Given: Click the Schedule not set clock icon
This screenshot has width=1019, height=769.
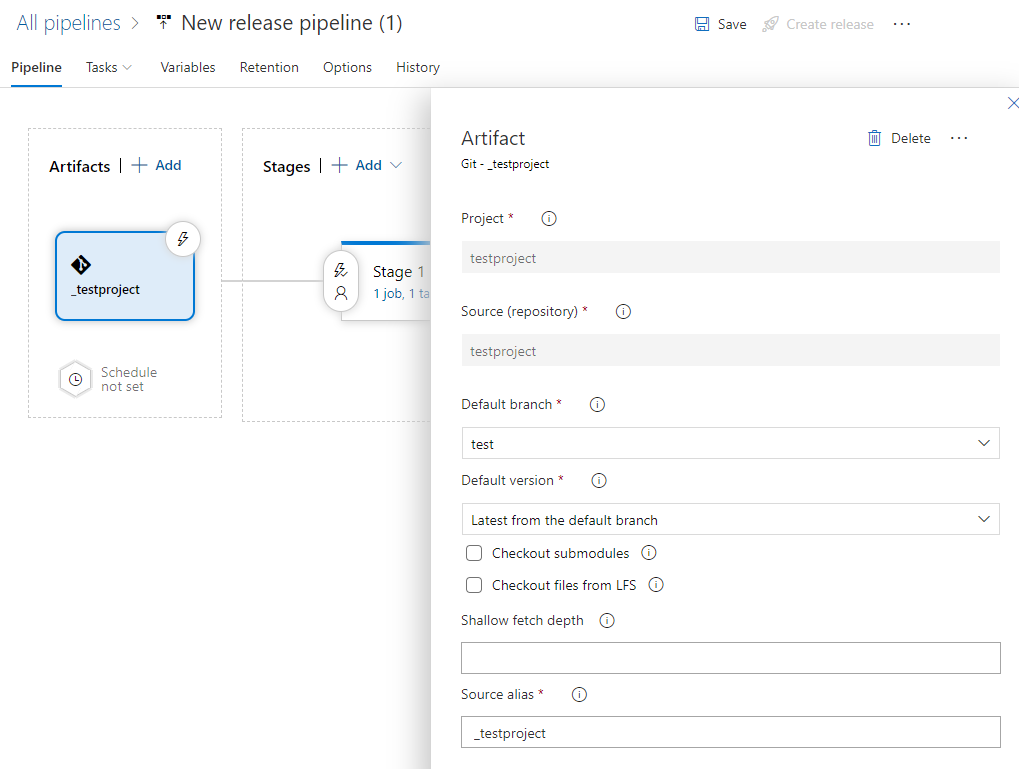Looking at the screenshot, I should tap(75, 380).
